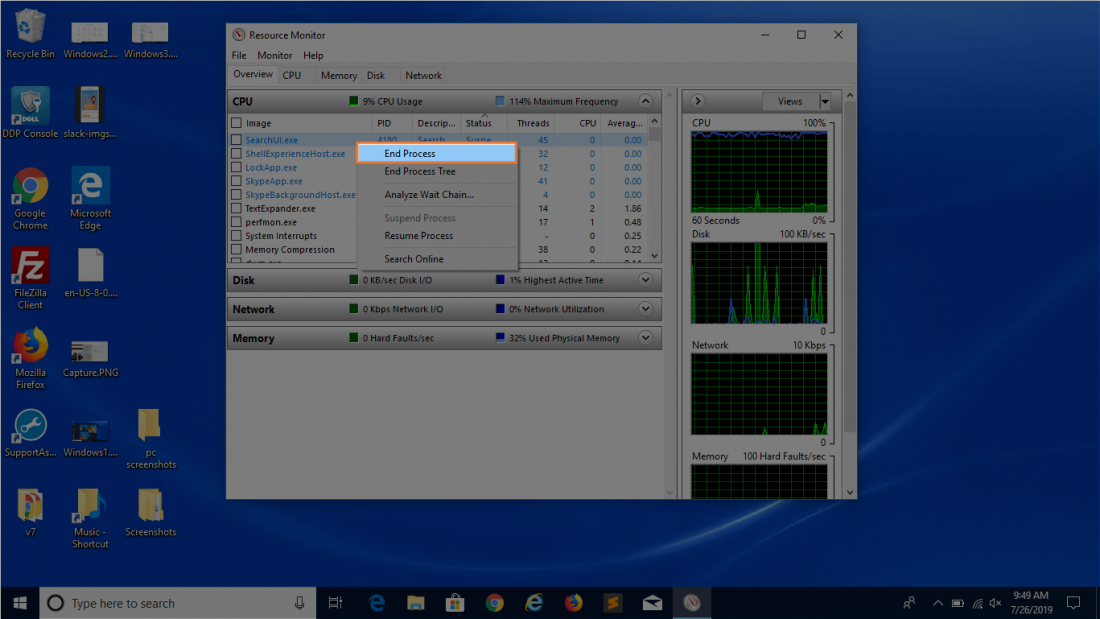Open the Views dropdown arrow
The width and height of the screenshot is (1100, 619).
[825, 101]
